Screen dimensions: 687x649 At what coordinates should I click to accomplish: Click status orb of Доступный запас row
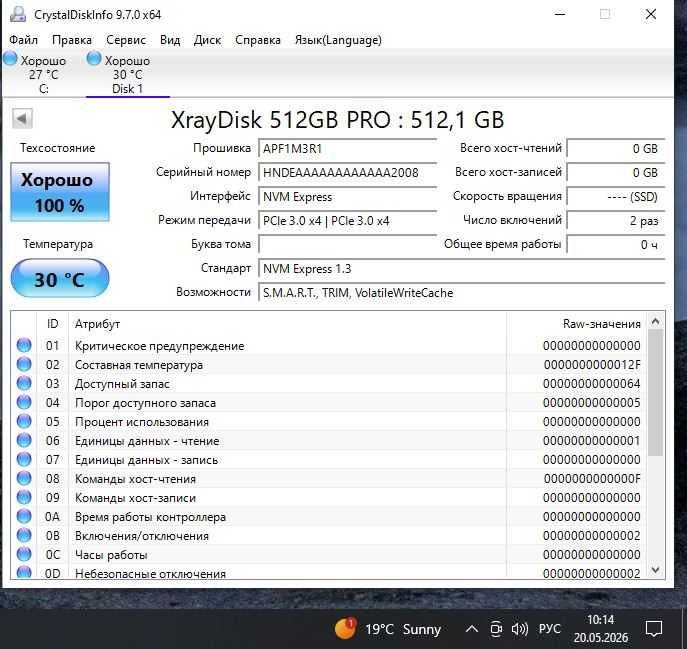pos(24,383)
